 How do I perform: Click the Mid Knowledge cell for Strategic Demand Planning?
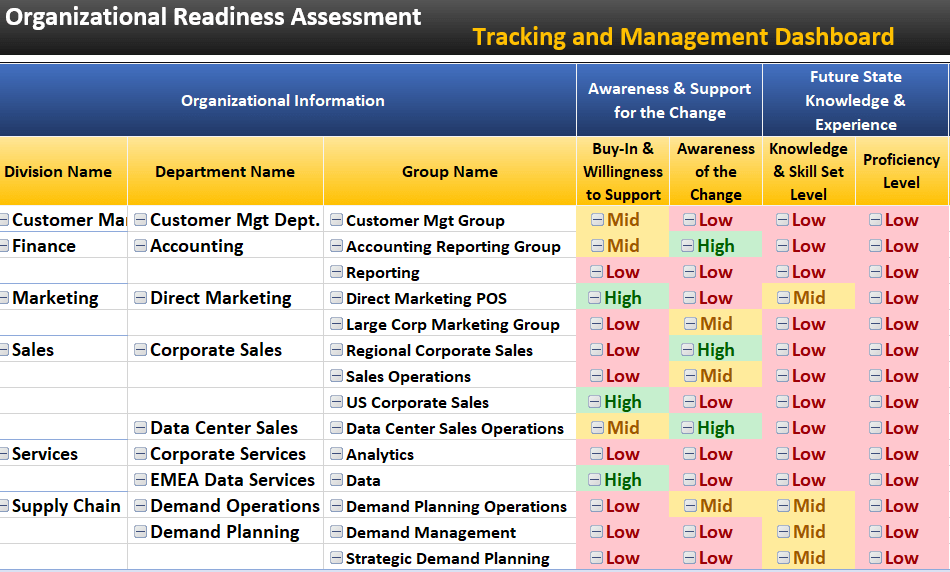click(x=809, y=557)
